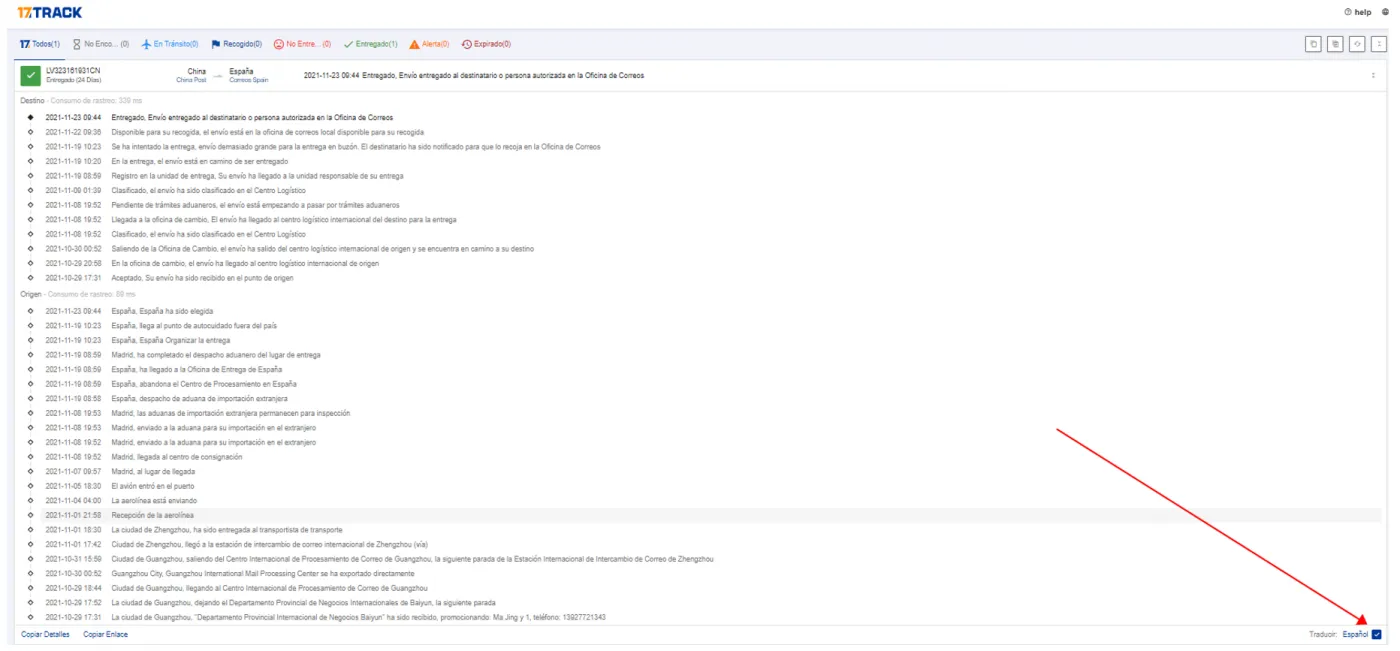The width and height of the screenshot is (1400, 651).
Task: Click the 17TRACK logo
Action: tap(50, 12)
